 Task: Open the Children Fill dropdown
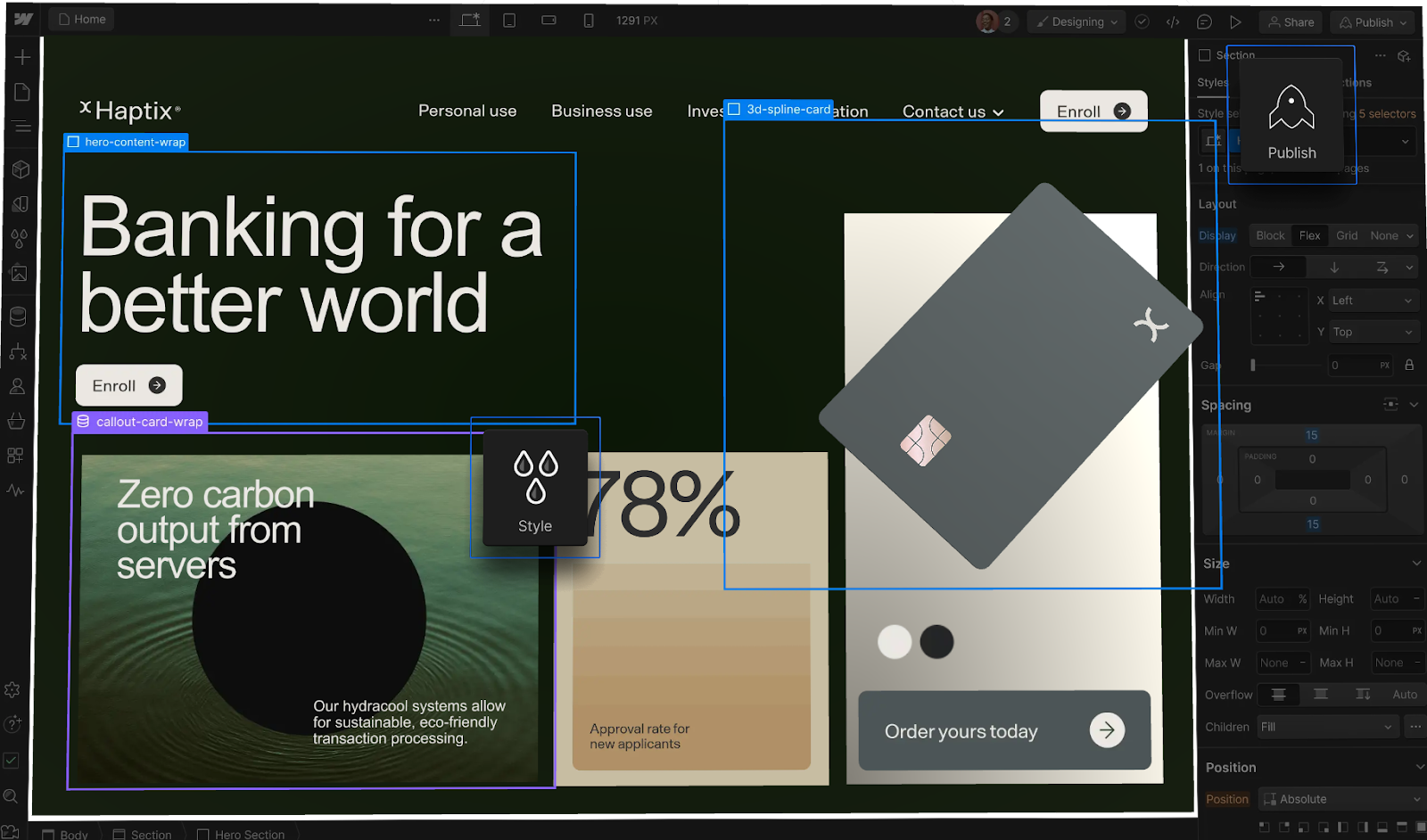coord(1326,727)
